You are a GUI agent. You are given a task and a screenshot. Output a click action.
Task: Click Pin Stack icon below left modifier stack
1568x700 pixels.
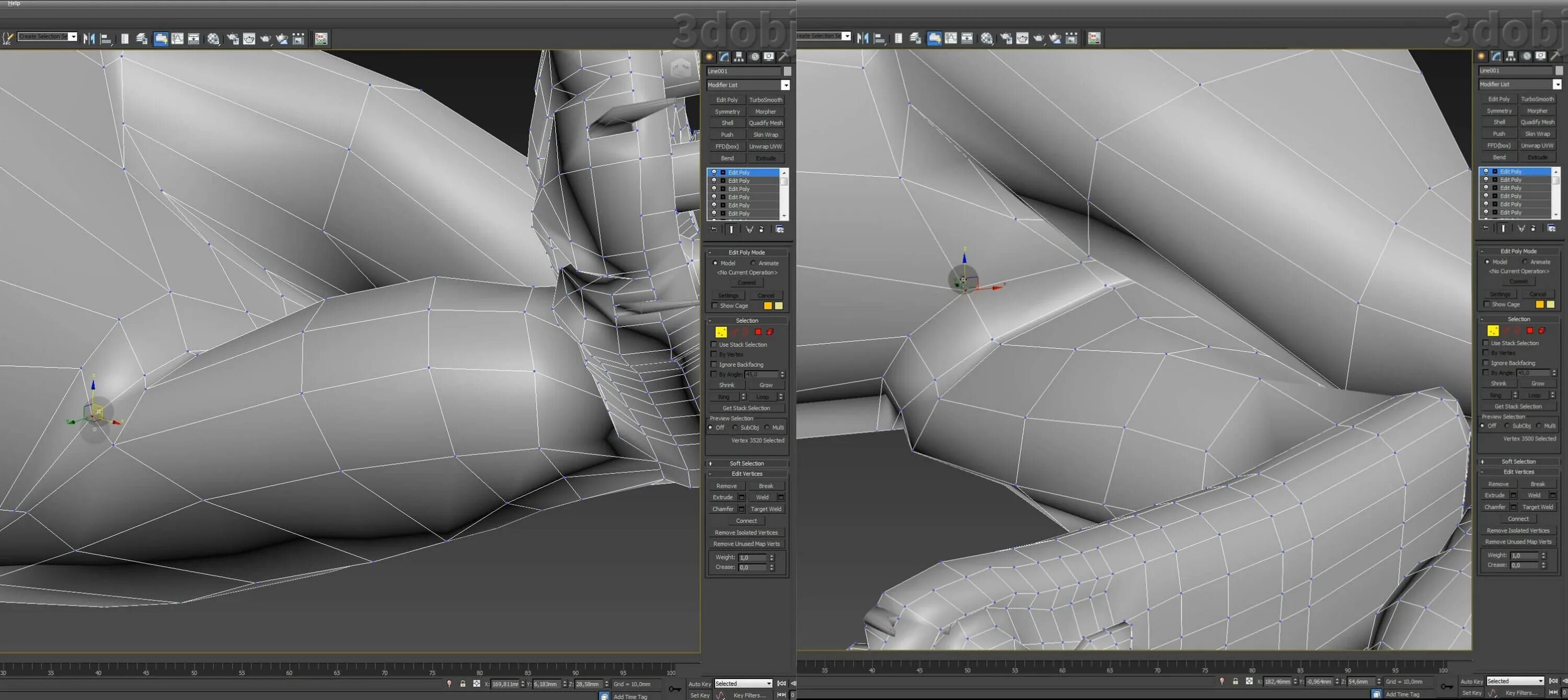tap(713, 229)
